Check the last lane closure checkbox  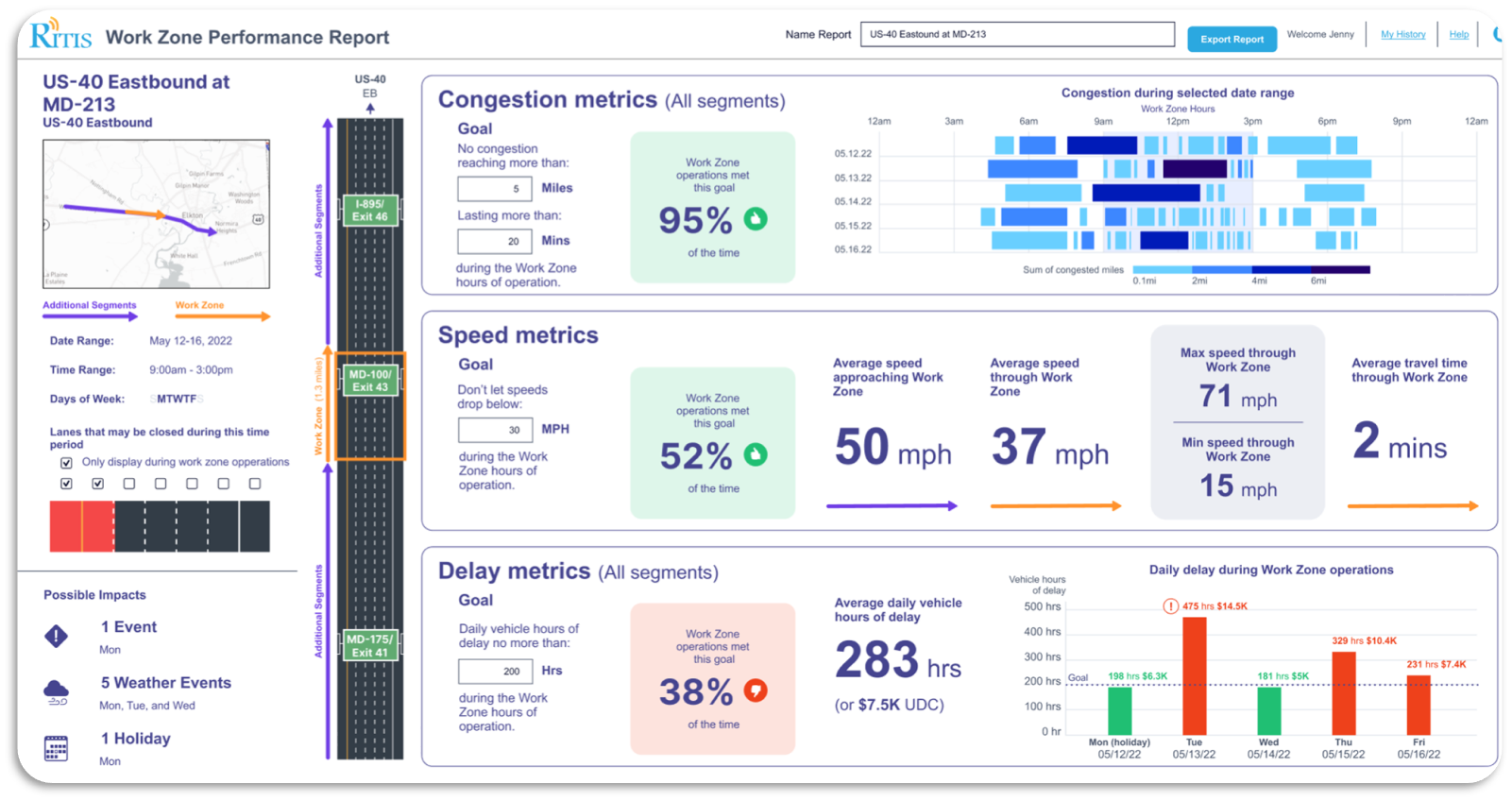(x=255, y=484)
